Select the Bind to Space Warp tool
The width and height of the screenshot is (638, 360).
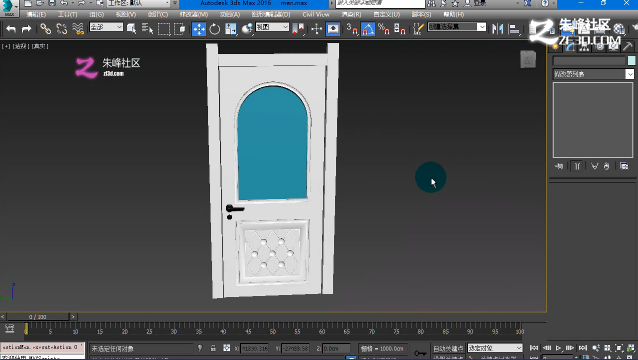[x=78, y=29]
